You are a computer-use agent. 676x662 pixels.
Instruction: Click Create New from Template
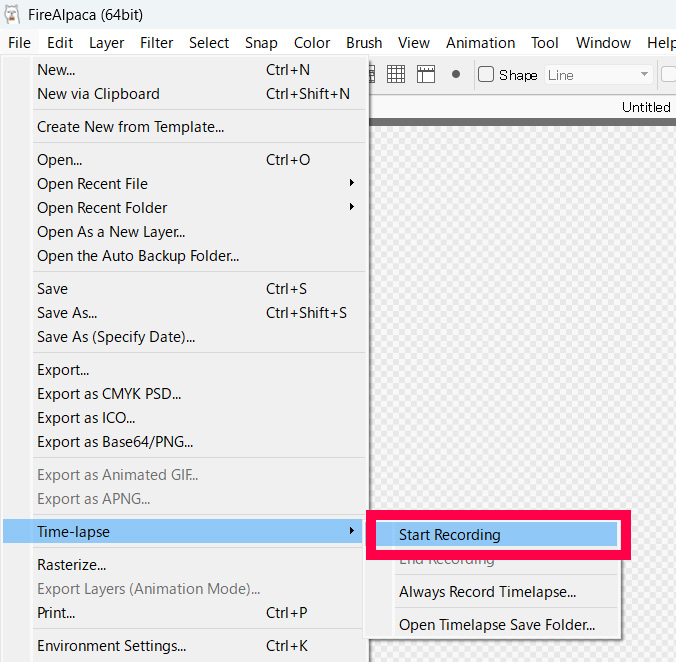(130, 127)
